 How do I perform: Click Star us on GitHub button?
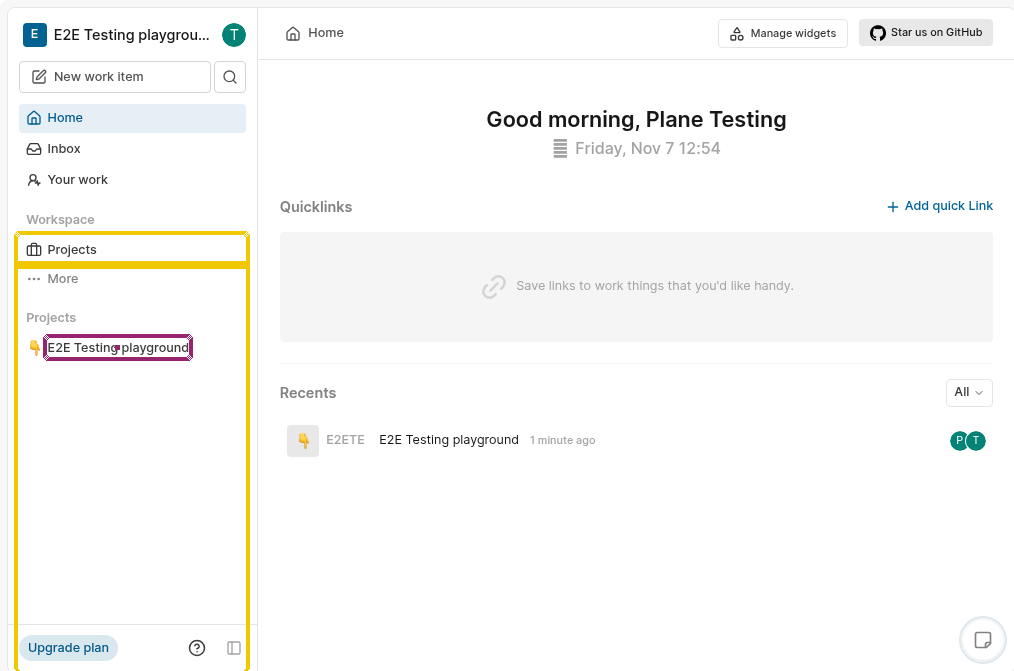[x=925, y=33]
